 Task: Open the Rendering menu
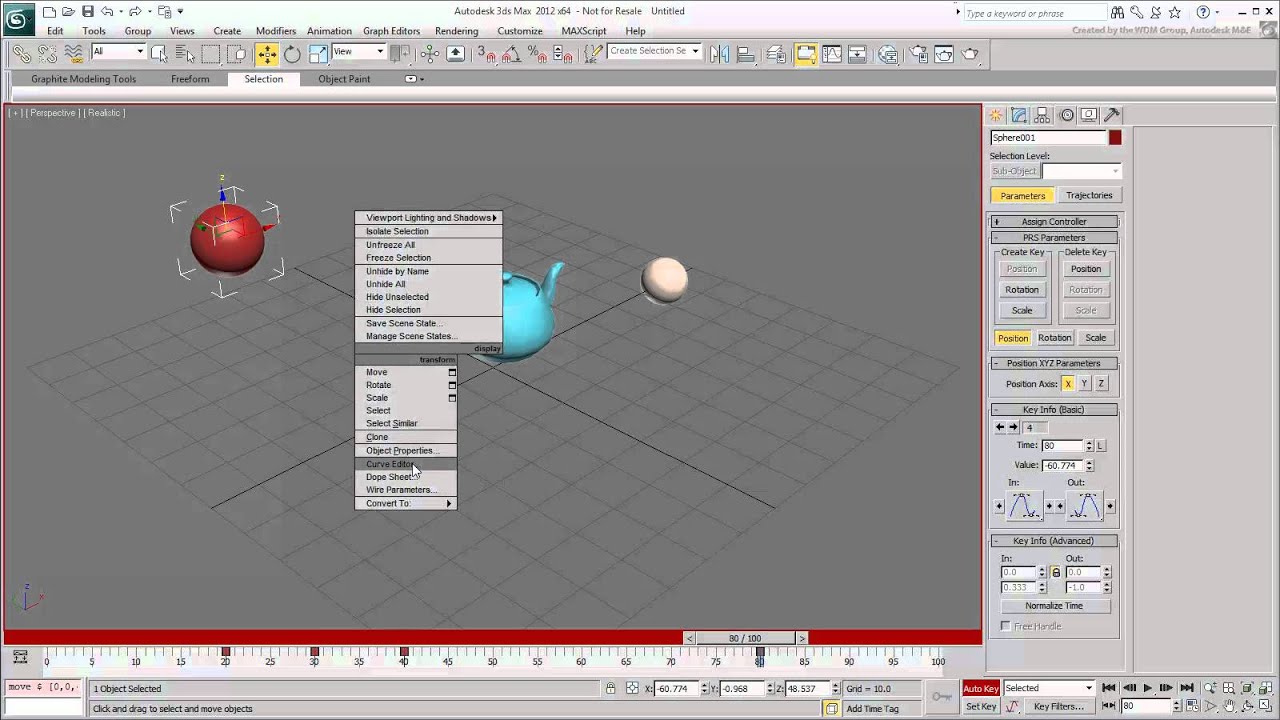click(x=456, y=31)
